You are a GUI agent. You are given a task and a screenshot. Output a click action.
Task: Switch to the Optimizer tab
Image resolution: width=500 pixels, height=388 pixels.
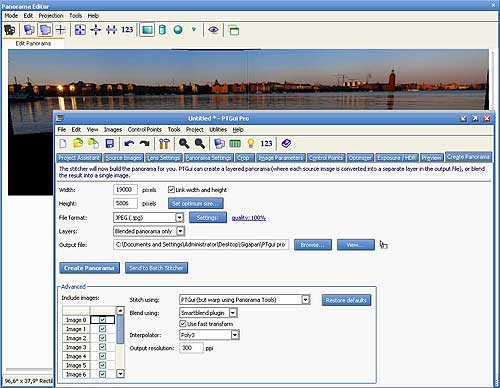pos(360,158)
